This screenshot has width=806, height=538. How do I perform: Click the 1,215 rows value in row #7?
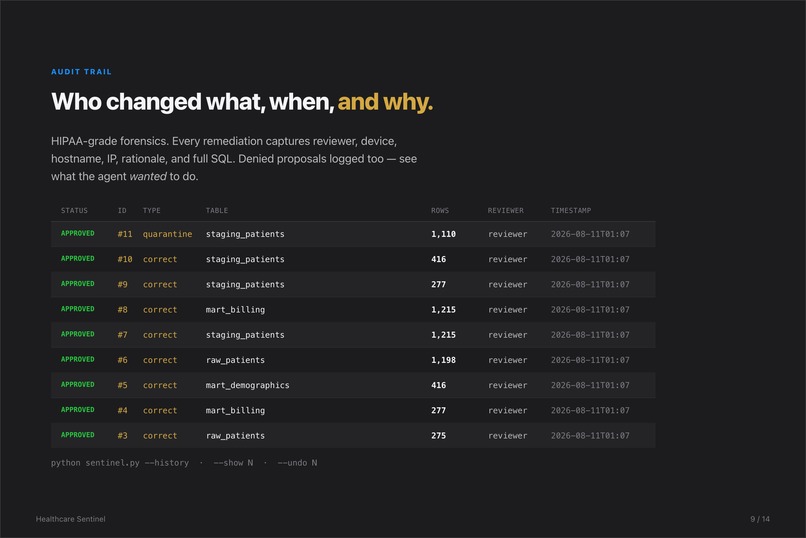(x=443, y=335)
